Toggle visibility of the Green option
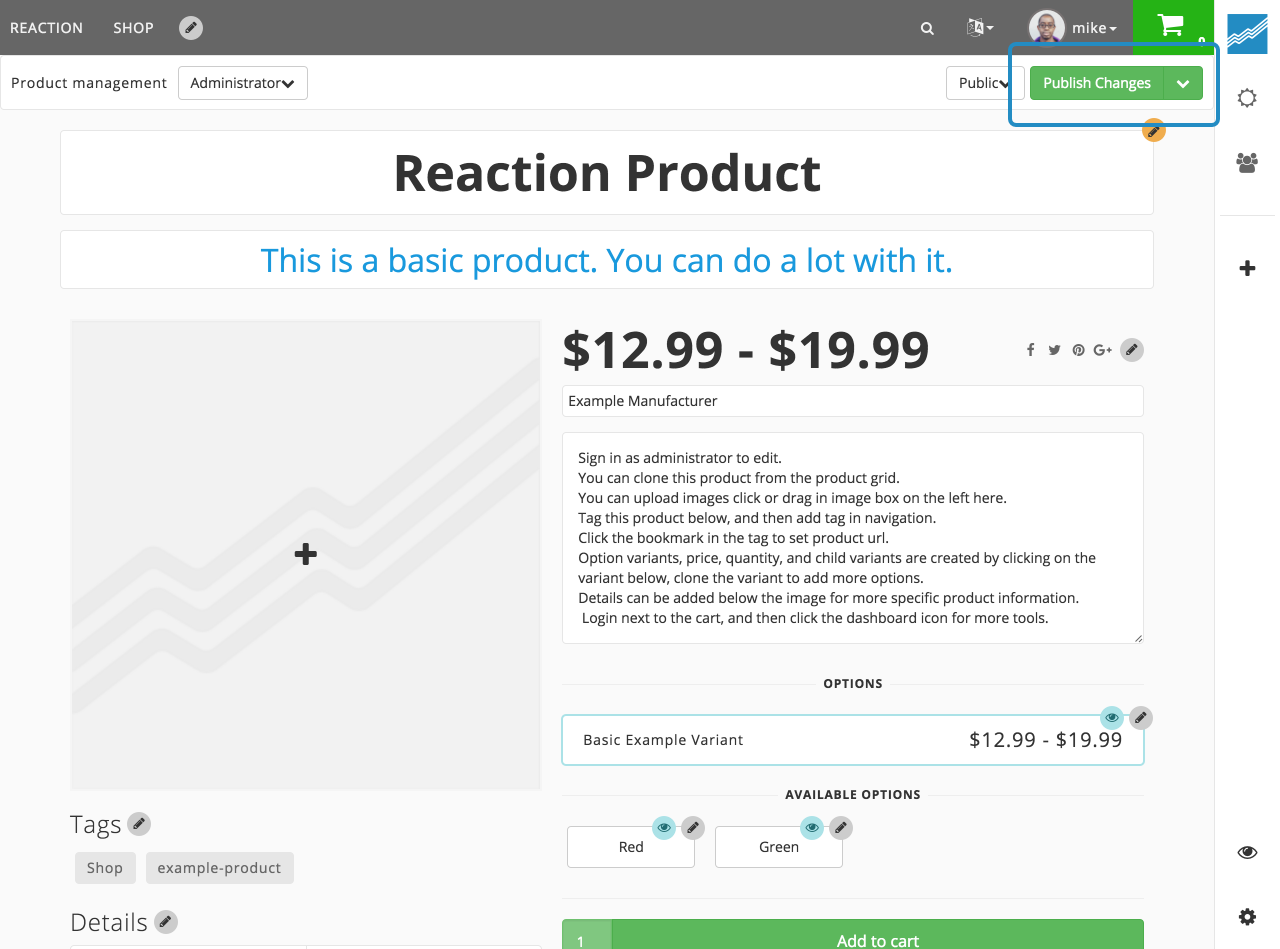This screenshot has width=1280, height=949. pyautogui.click(x=812, y=828)
